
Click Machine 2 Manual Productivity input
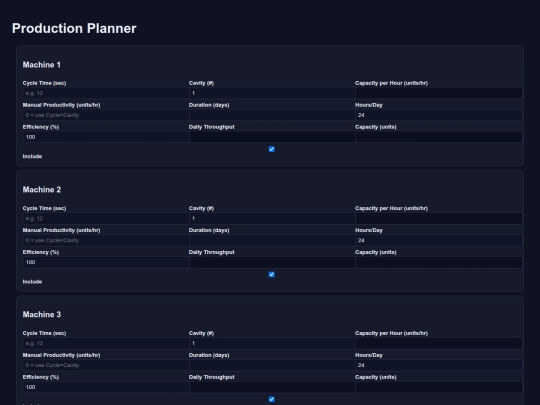point(105,240)
